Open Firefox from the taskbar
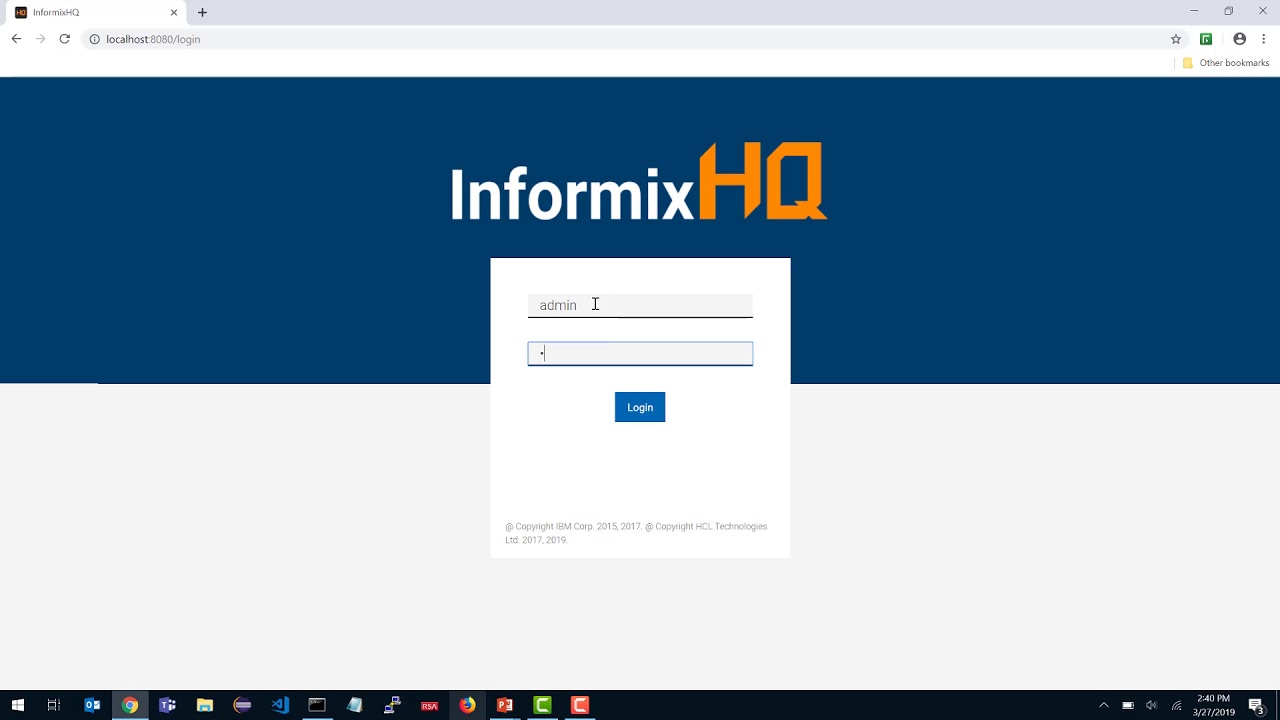The height and width of the screenshot is (720, 1280). coord(467,705)
